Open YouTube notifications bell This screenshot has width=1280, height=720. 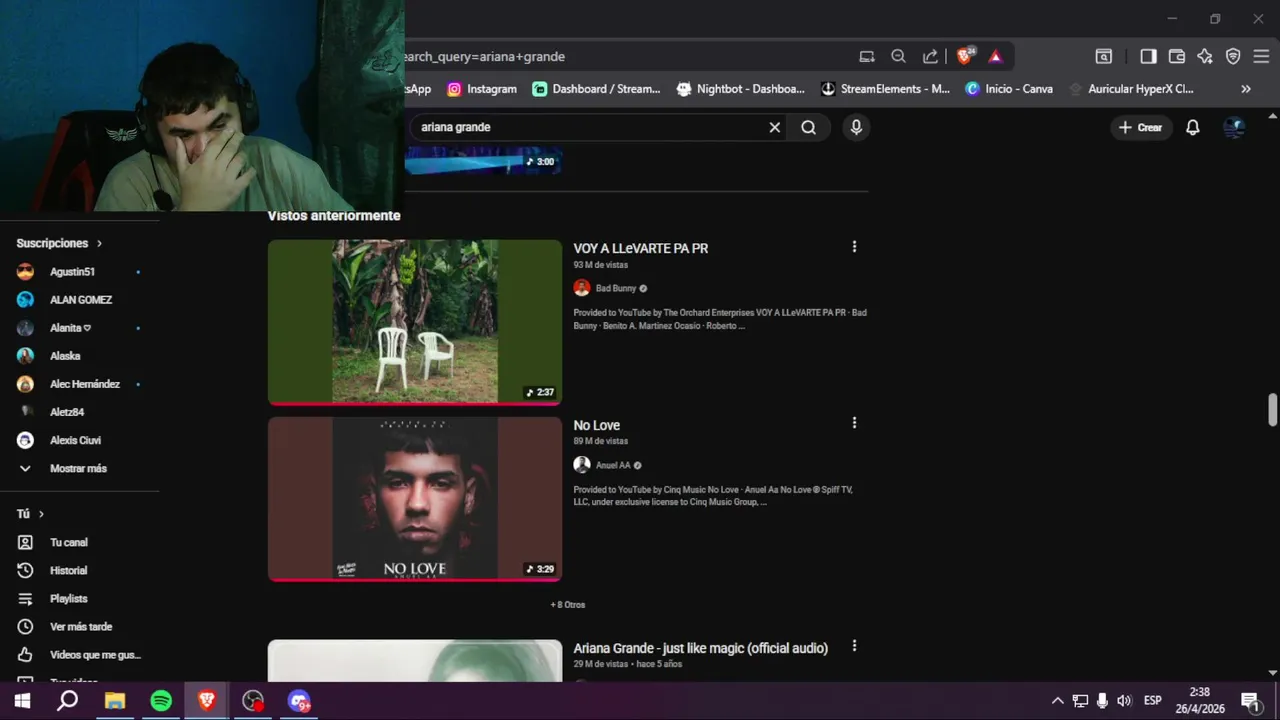(1192, 127)
